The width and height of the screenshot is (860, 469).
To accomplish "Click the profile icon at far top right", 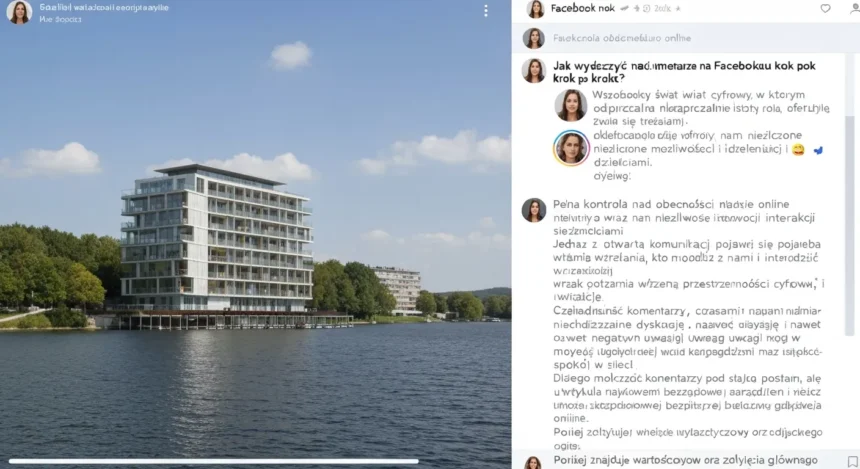I will pyautogui.click(x=855, y=8).
